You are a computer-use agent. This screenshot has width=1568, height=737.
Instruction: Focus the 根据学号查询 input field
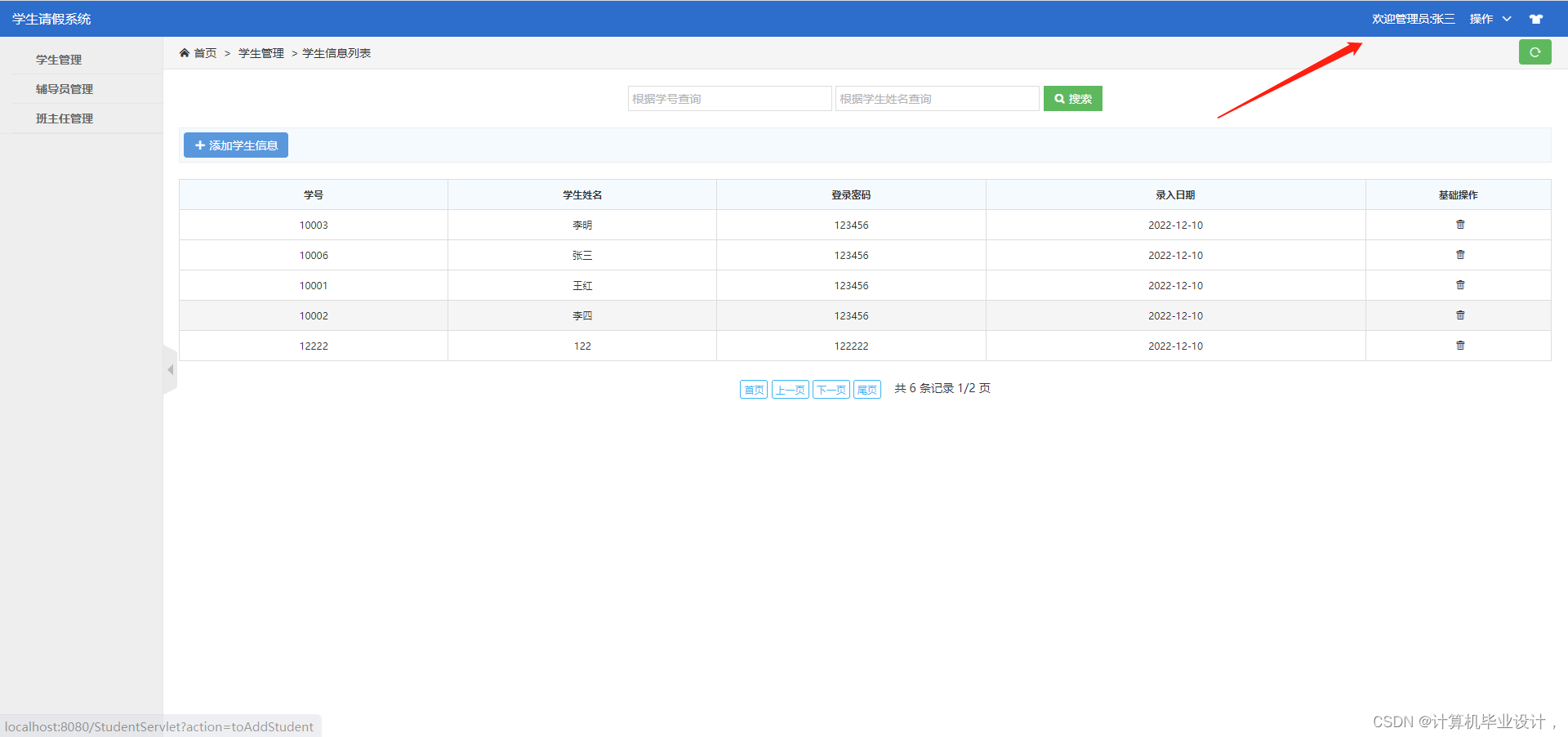tap(729, 99)
